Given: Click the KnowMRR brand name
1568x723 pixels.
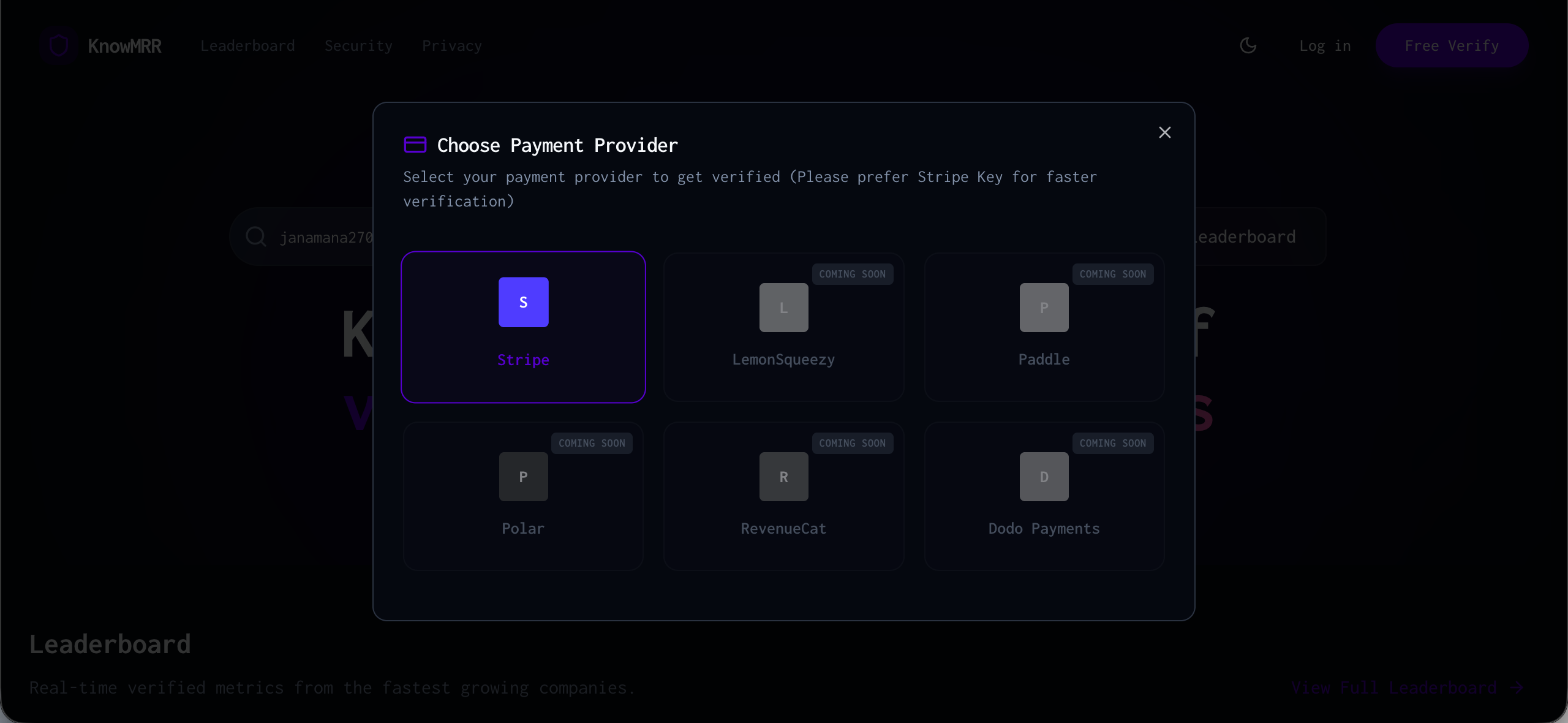Looking at the screenshot, I should point(124,46).
